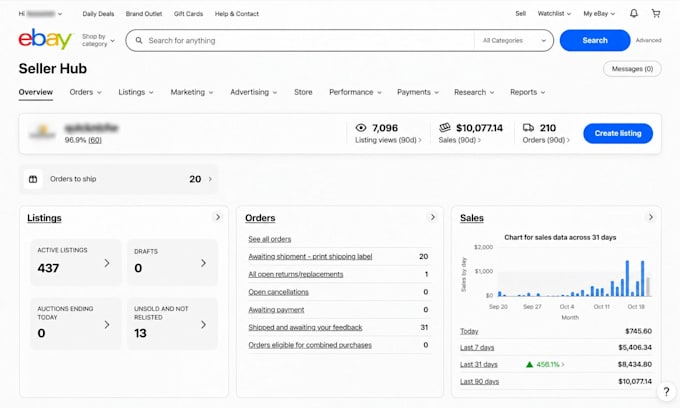Click the Orders to ship box icon
The width and height of the screenshot is (680, 408).
tap(33, 179)
